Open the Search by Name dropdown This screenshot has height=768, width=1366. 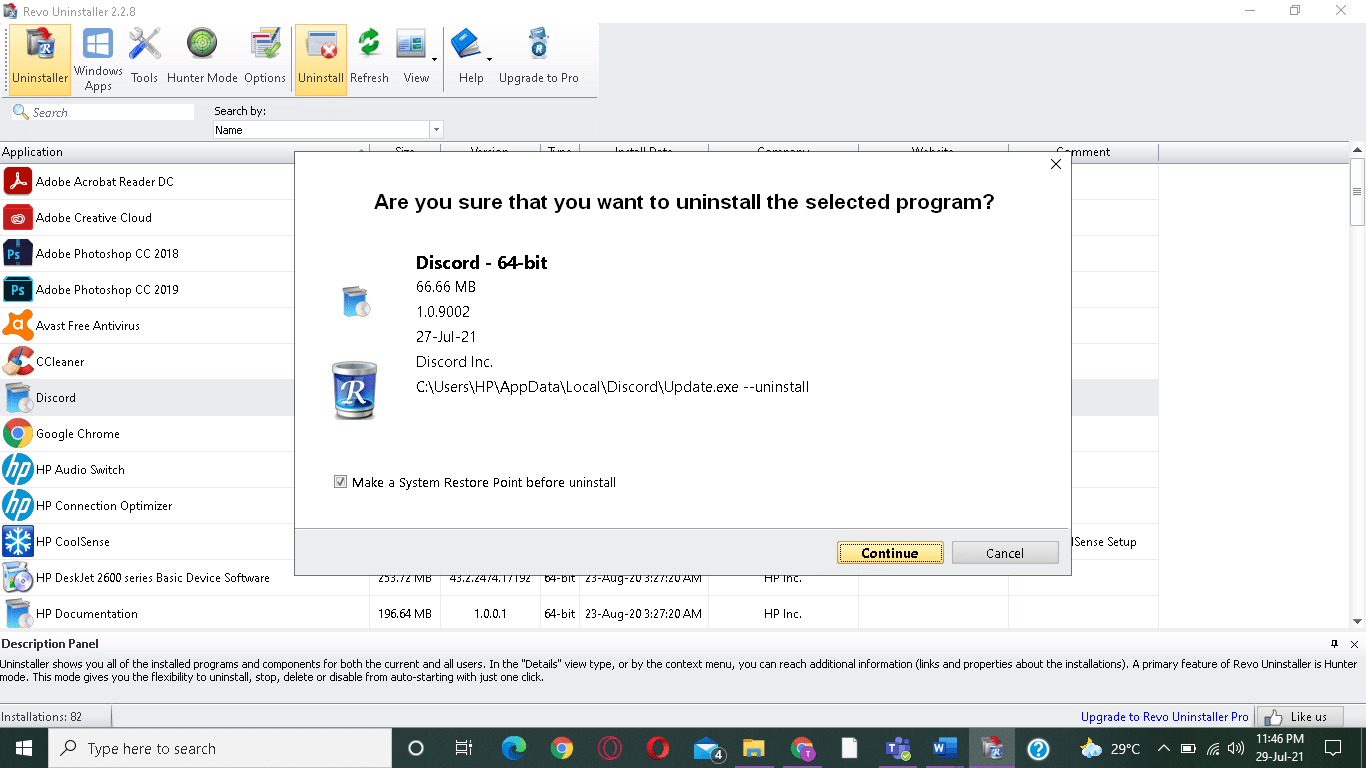(436, 129)
